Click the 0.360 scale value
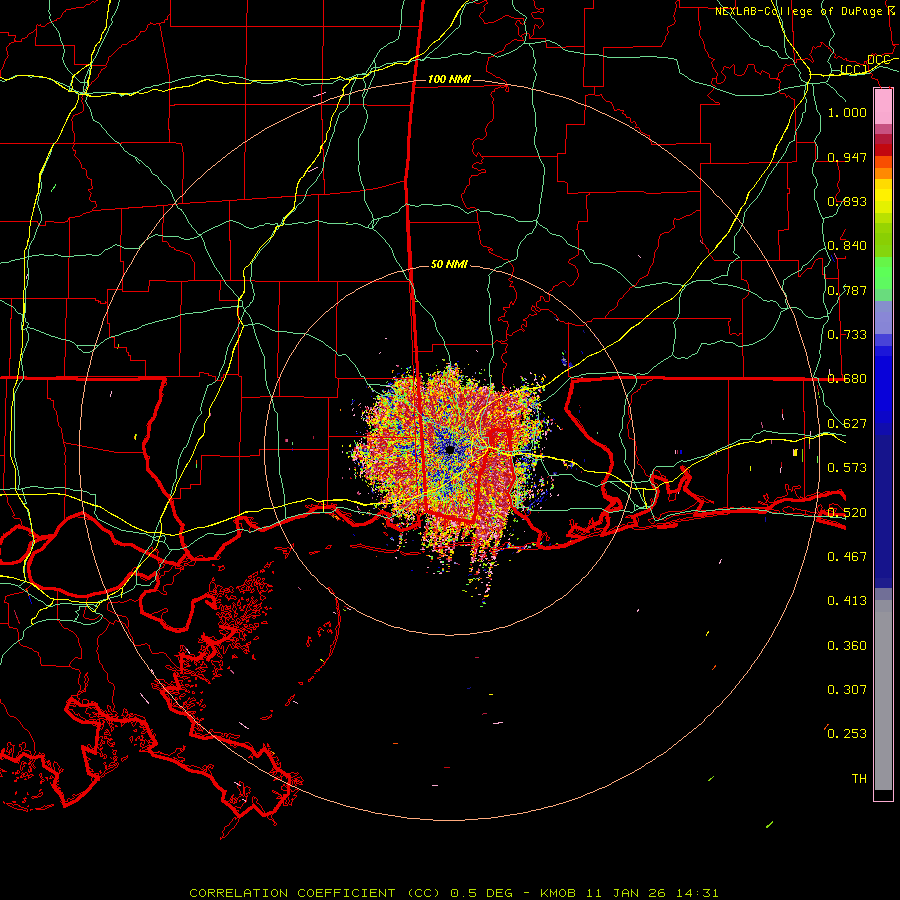 (847, 646)
